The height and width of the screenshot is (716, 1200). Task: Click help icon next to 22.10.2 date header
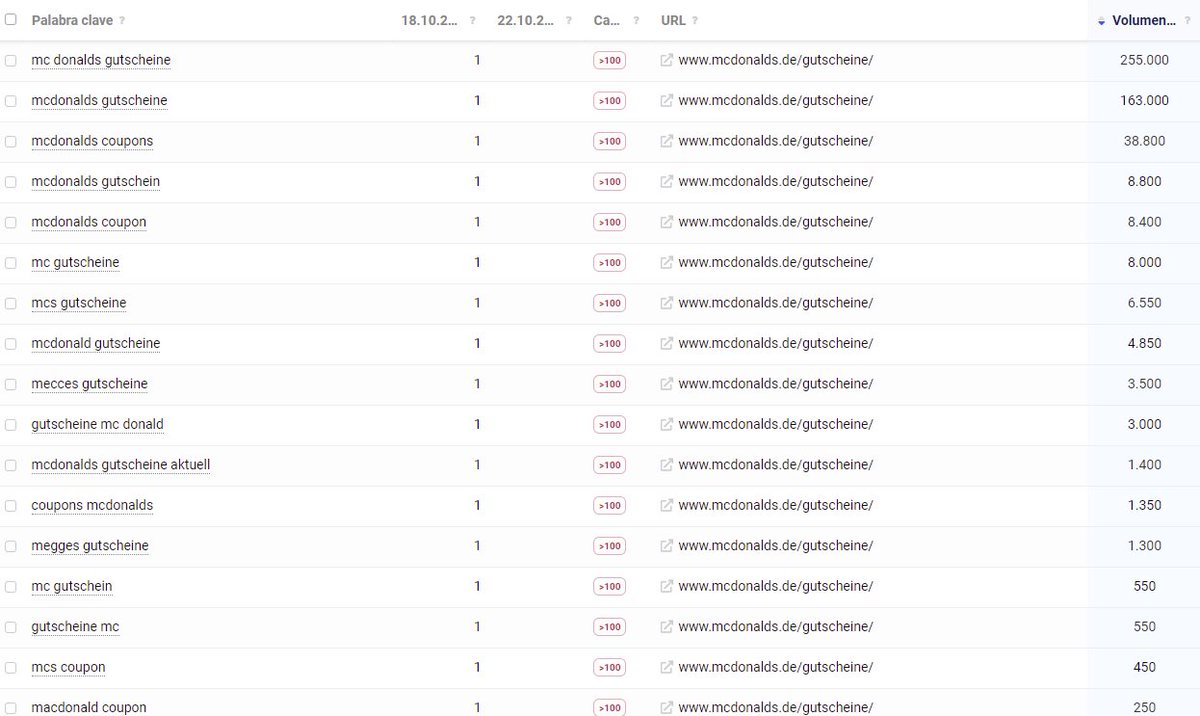[x=569, y=21]
